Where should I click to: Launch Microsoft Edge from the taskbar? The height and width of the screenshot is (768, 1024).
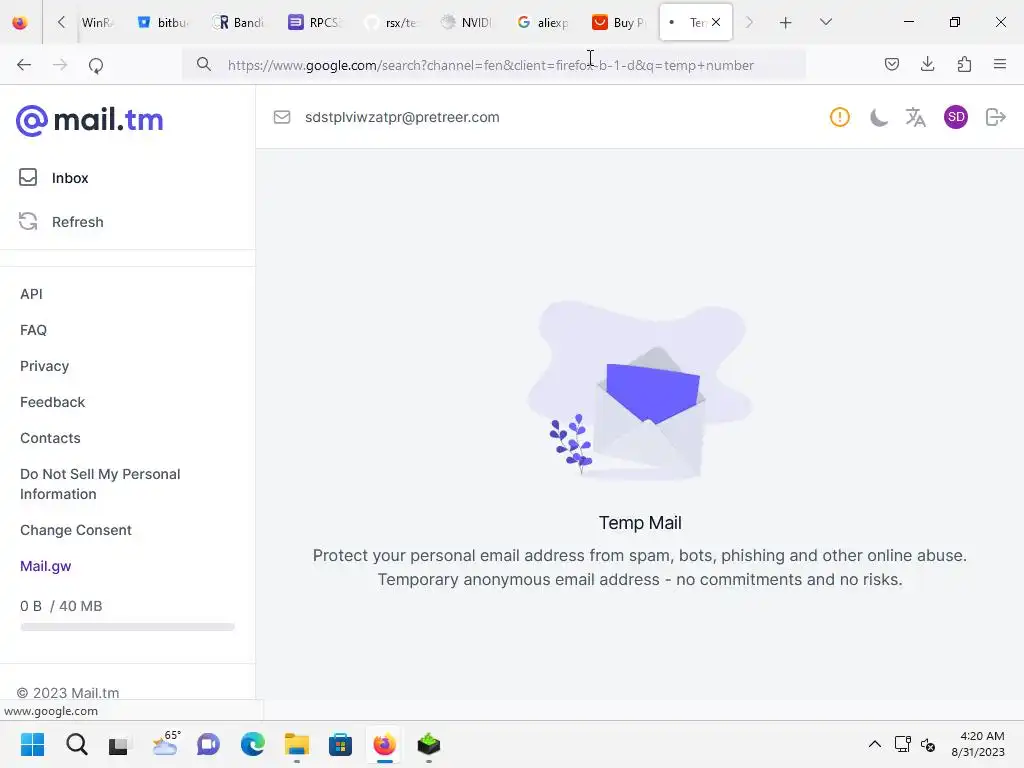coord(253,744)
